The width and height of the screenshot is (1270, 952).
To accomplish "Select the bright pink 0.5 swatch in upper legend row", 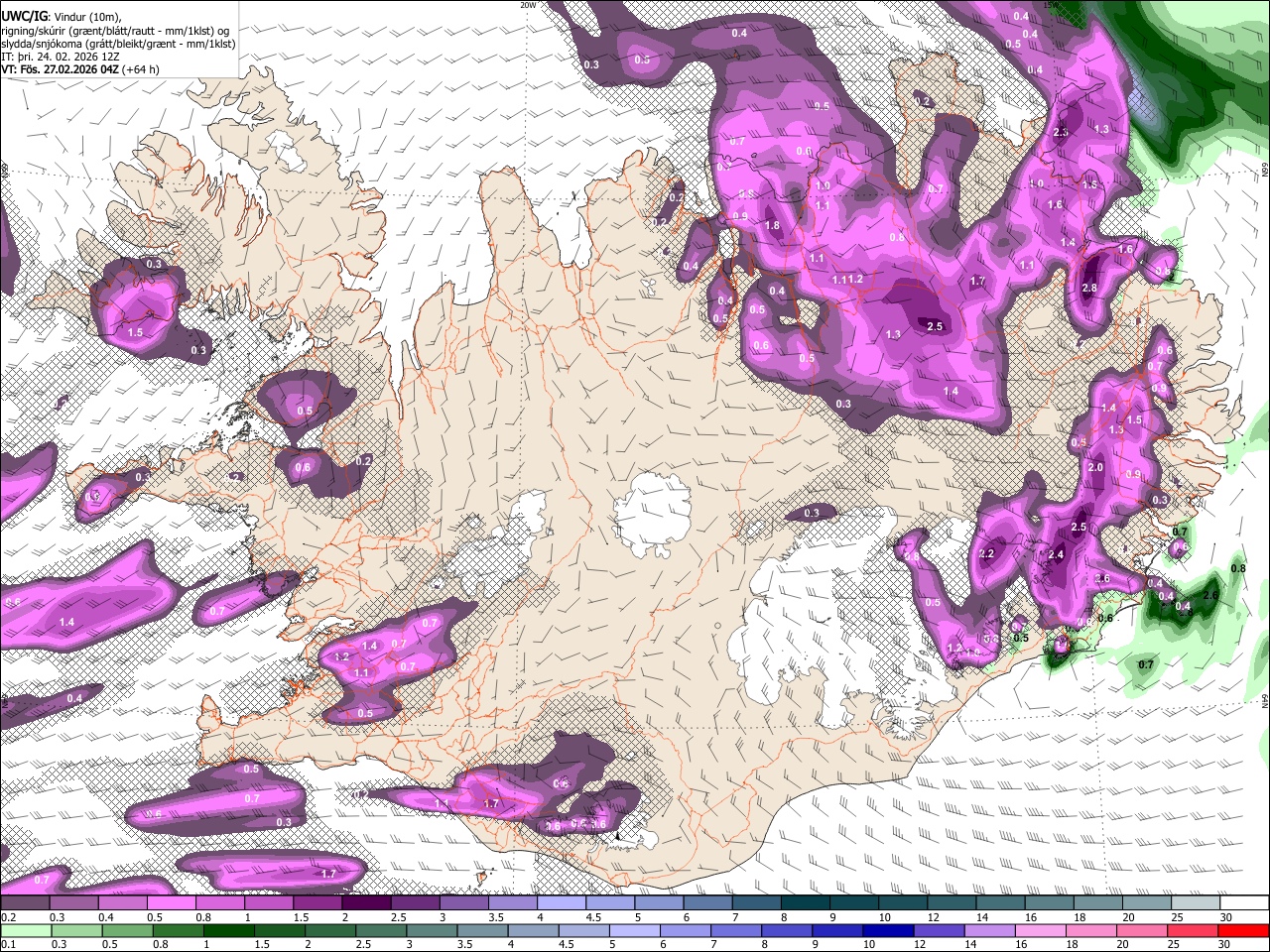I will (171, 903).
